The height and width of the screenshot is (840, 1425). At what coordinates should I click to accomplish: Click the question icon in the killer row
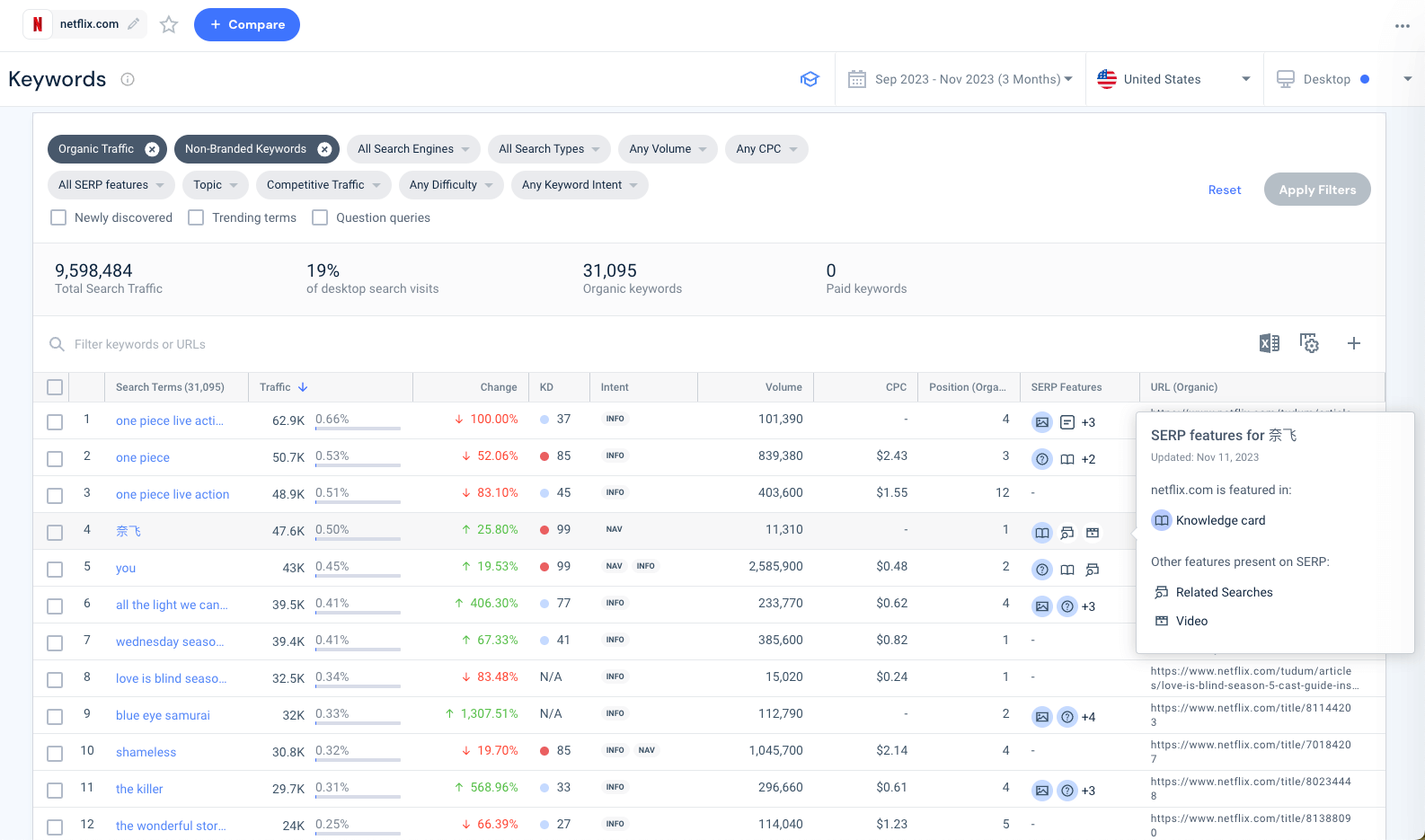1067,791
